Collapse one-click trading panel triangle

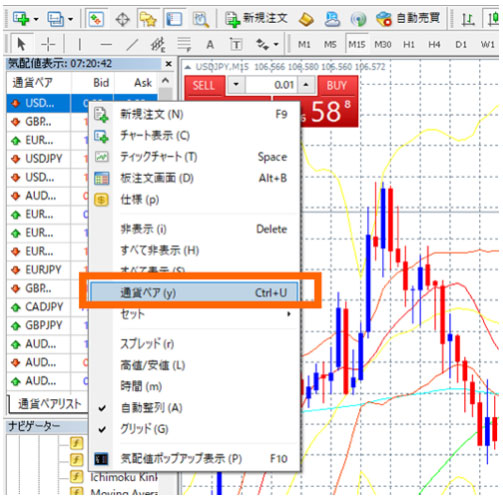pyautogui.click(x=188, y=67)
